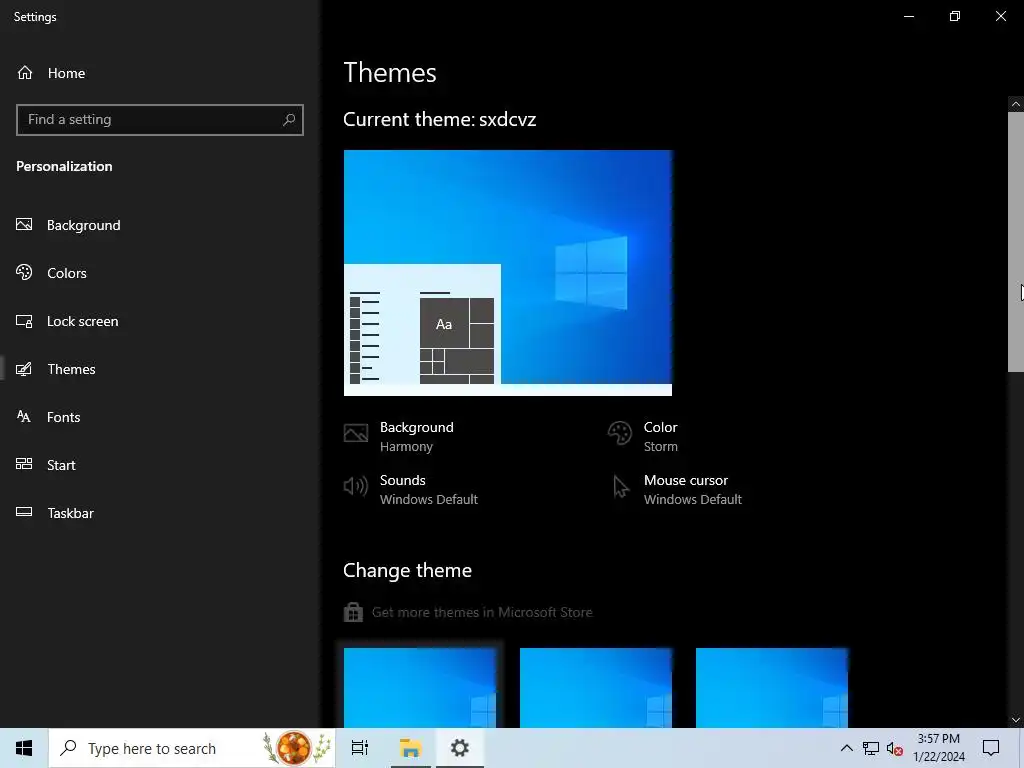Click the Taskbar icon in sidebar

coord(24,512)
